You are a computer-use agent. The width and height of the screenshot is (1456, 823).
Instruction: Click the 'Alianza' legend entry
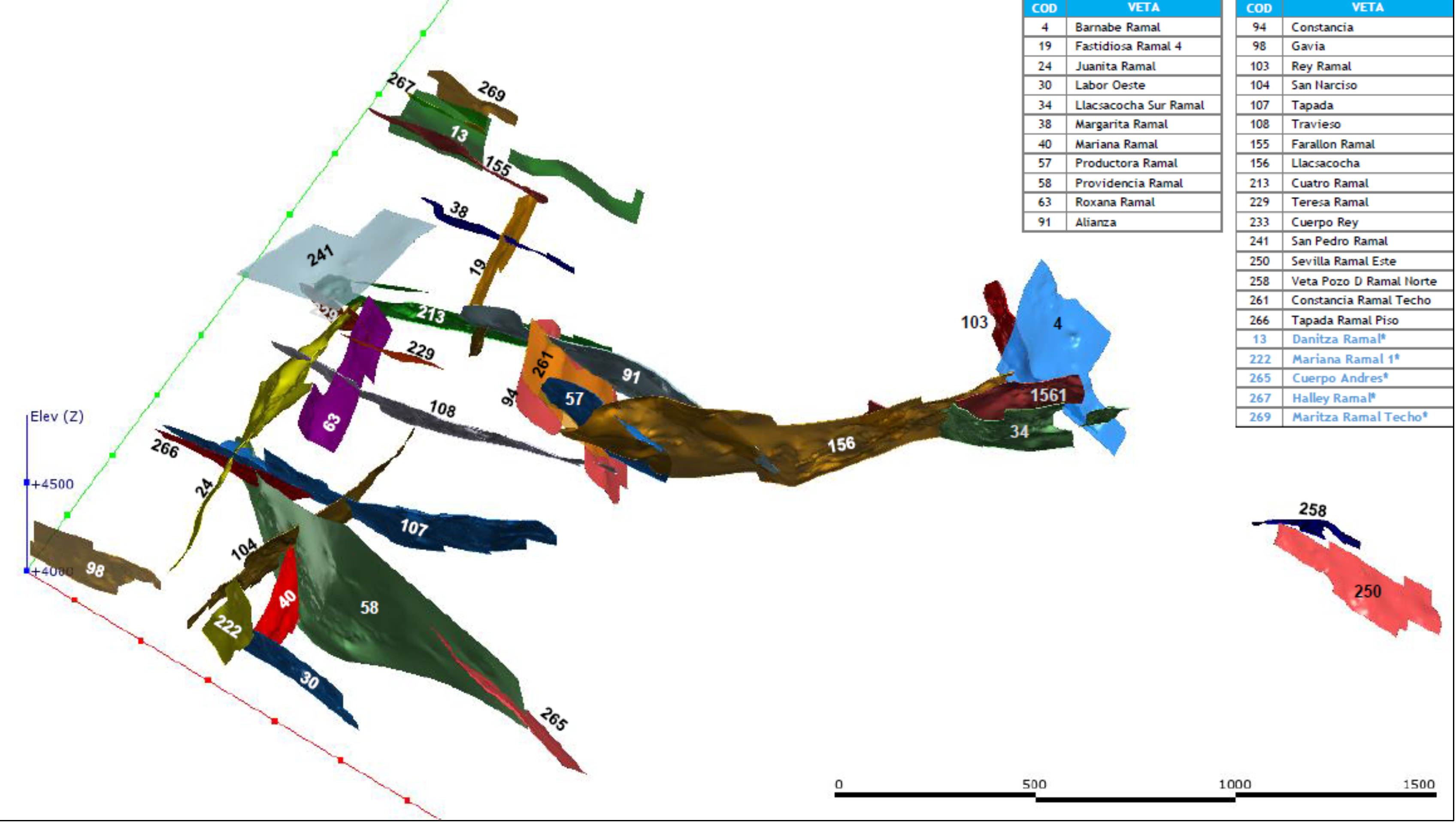(x=1144, y=222)
